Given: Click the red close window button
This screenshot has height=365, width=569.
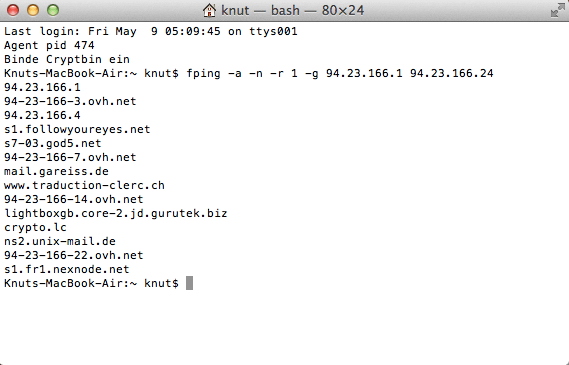Looking at the screenshot, I should pos(13,10).
